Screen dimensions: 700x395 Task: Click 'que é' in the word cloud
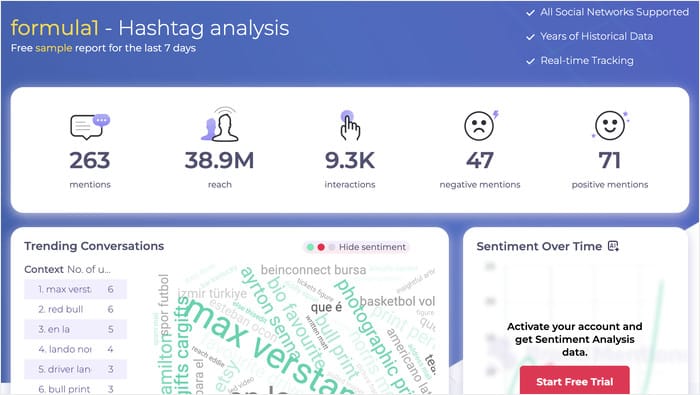click(x=326, y=307)
